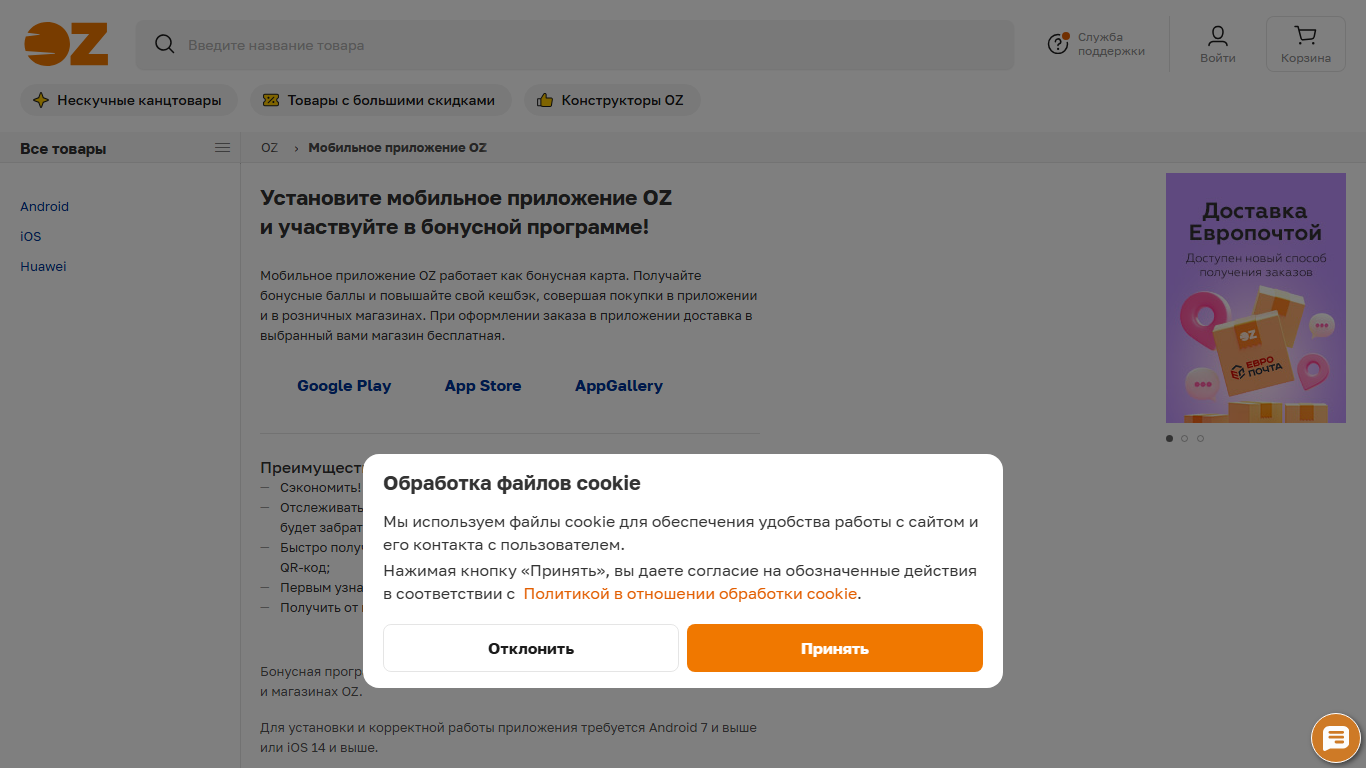
Task: Open Политикой в отношении обработки cookie link
Action: tap(690, 593)
